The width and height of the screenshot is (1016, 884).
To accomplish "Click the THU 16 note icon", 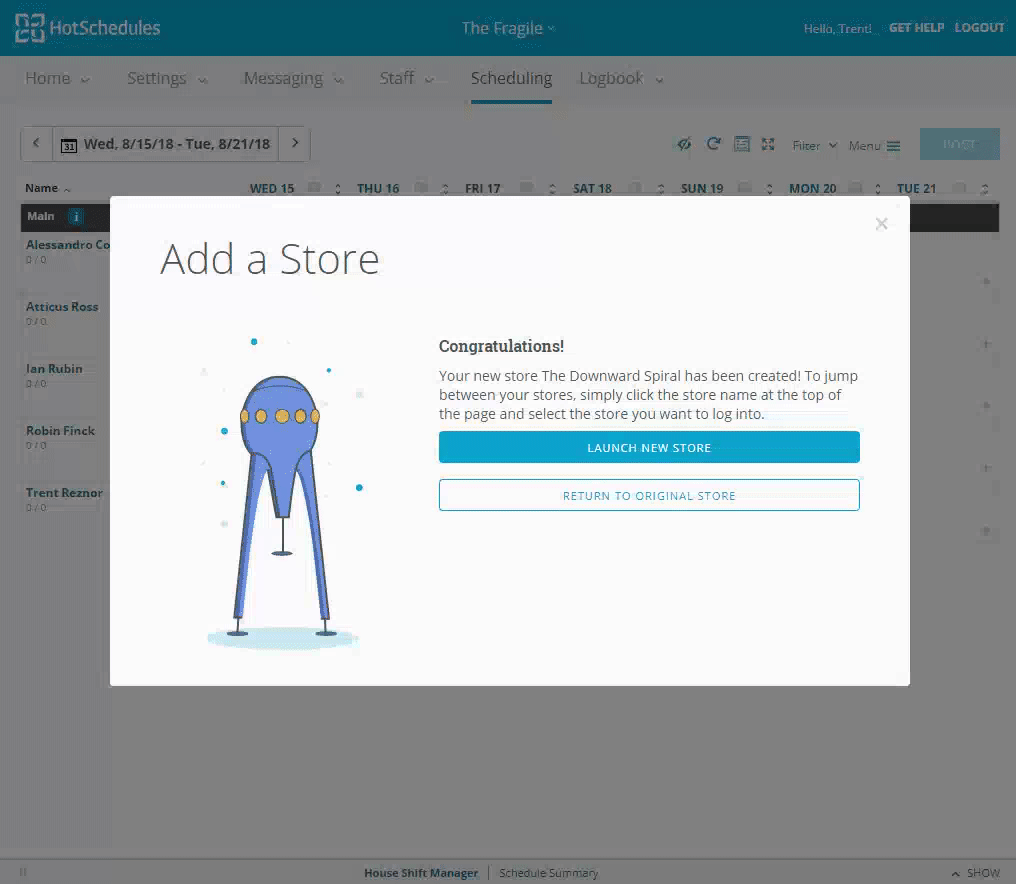I will pyautogui.click(x=421, y=188).
